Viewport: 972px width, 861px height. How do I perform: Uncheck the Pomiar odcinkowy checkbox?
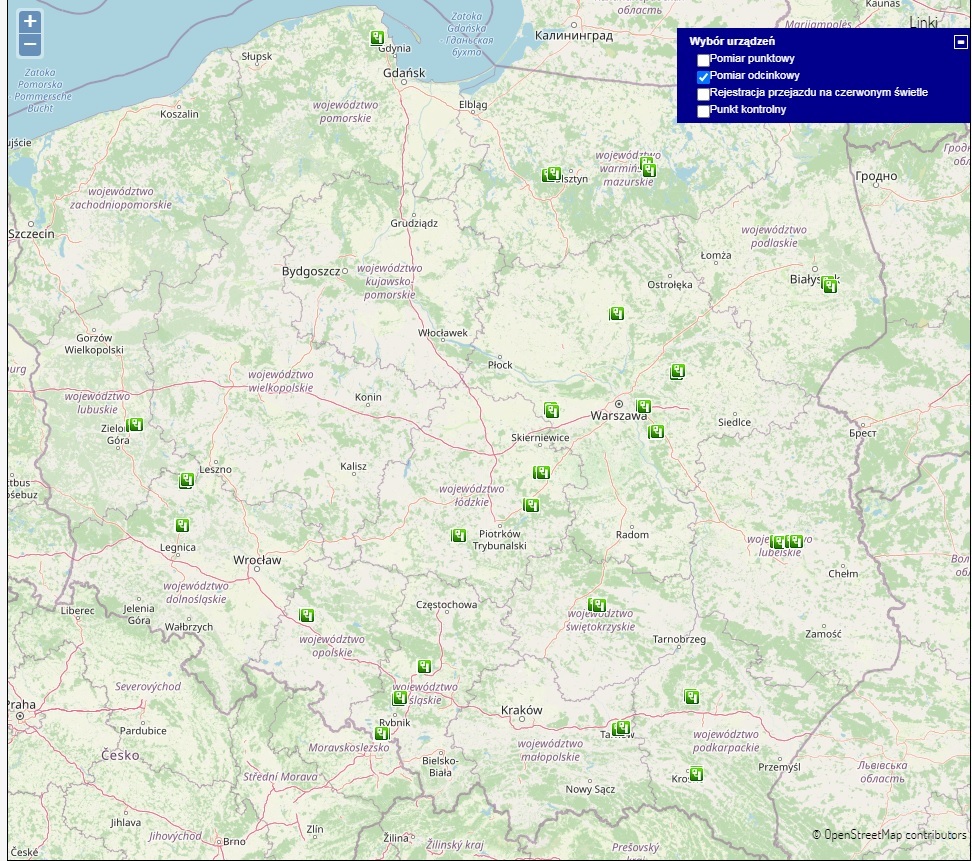(x=703, y=77)
